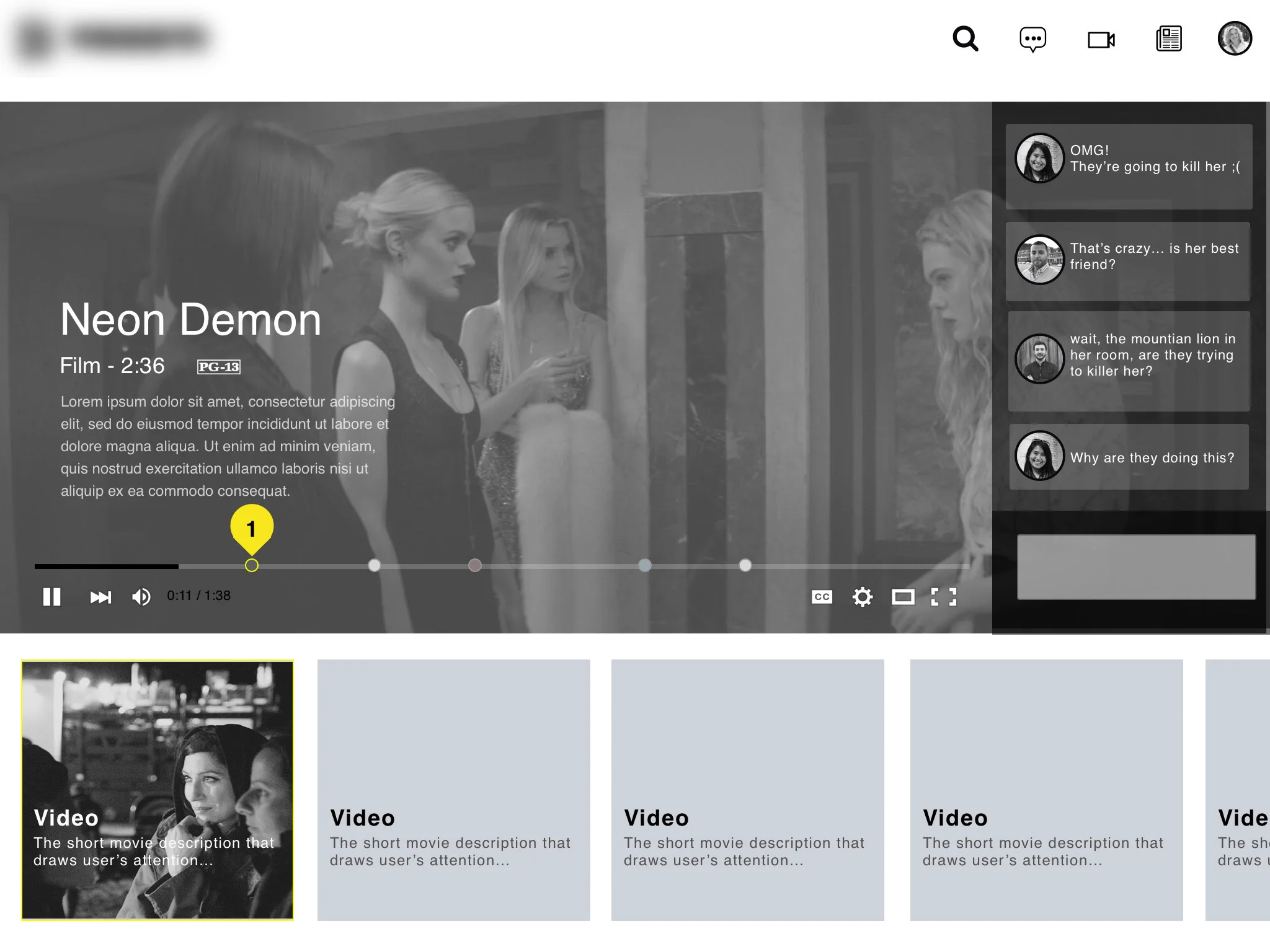
Task: Open the highlighted first video thumbnail
Action: [158, 790]
